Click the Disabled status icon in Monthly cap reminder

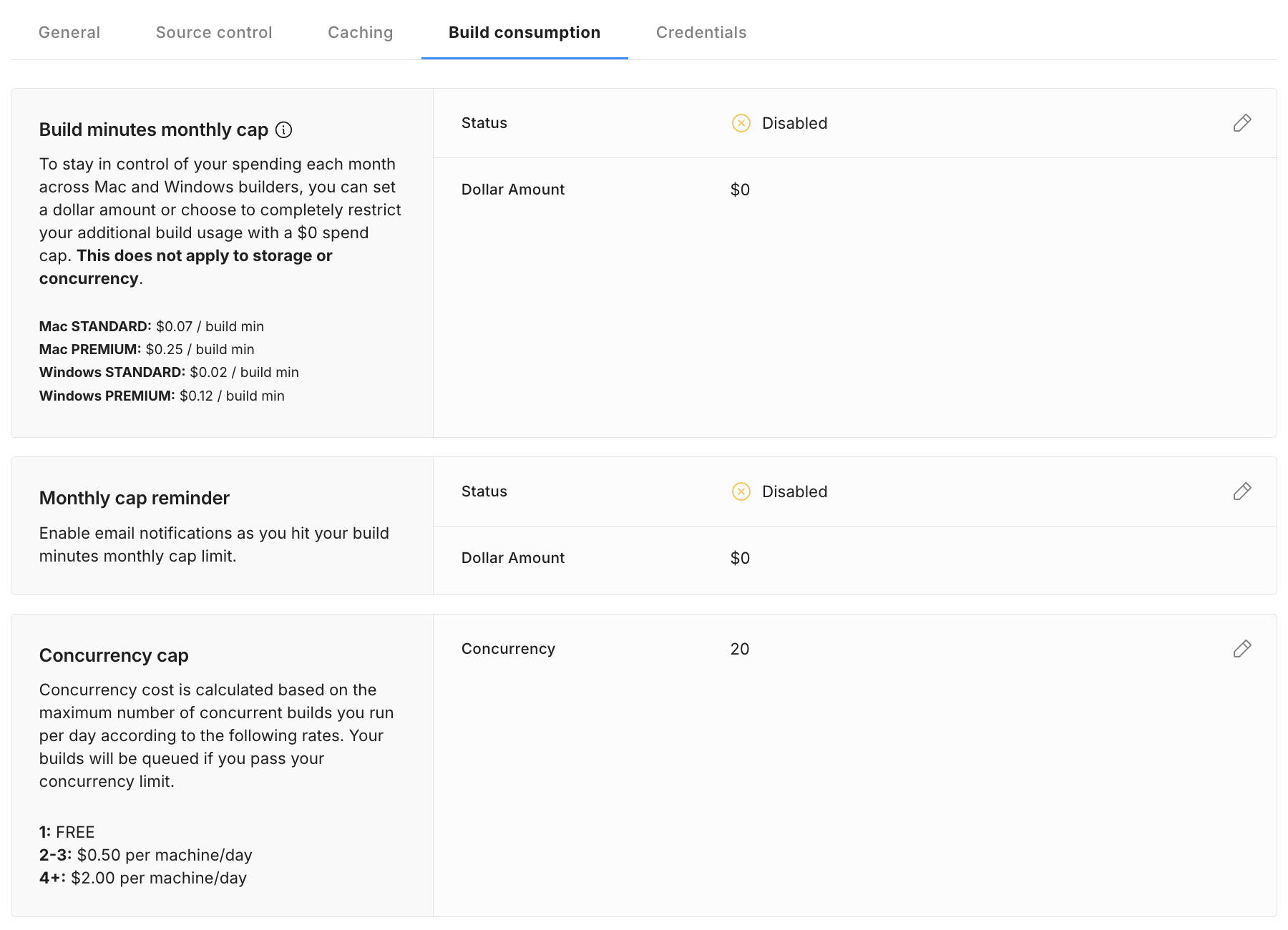pyautogui.click(x=741, y=491)
